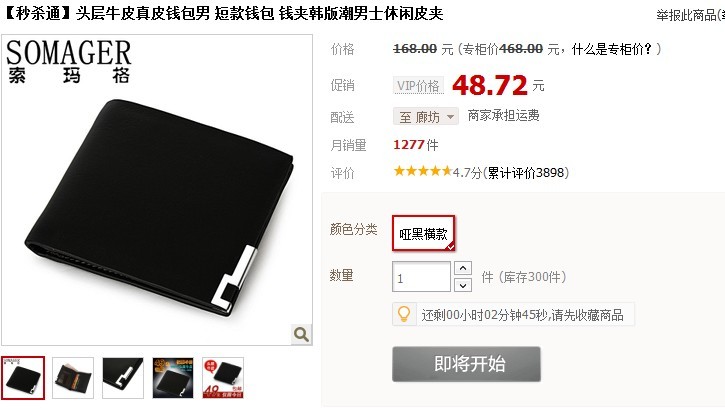
Task: Select the fifth thumbnail with red price tag
Action: 223,378
